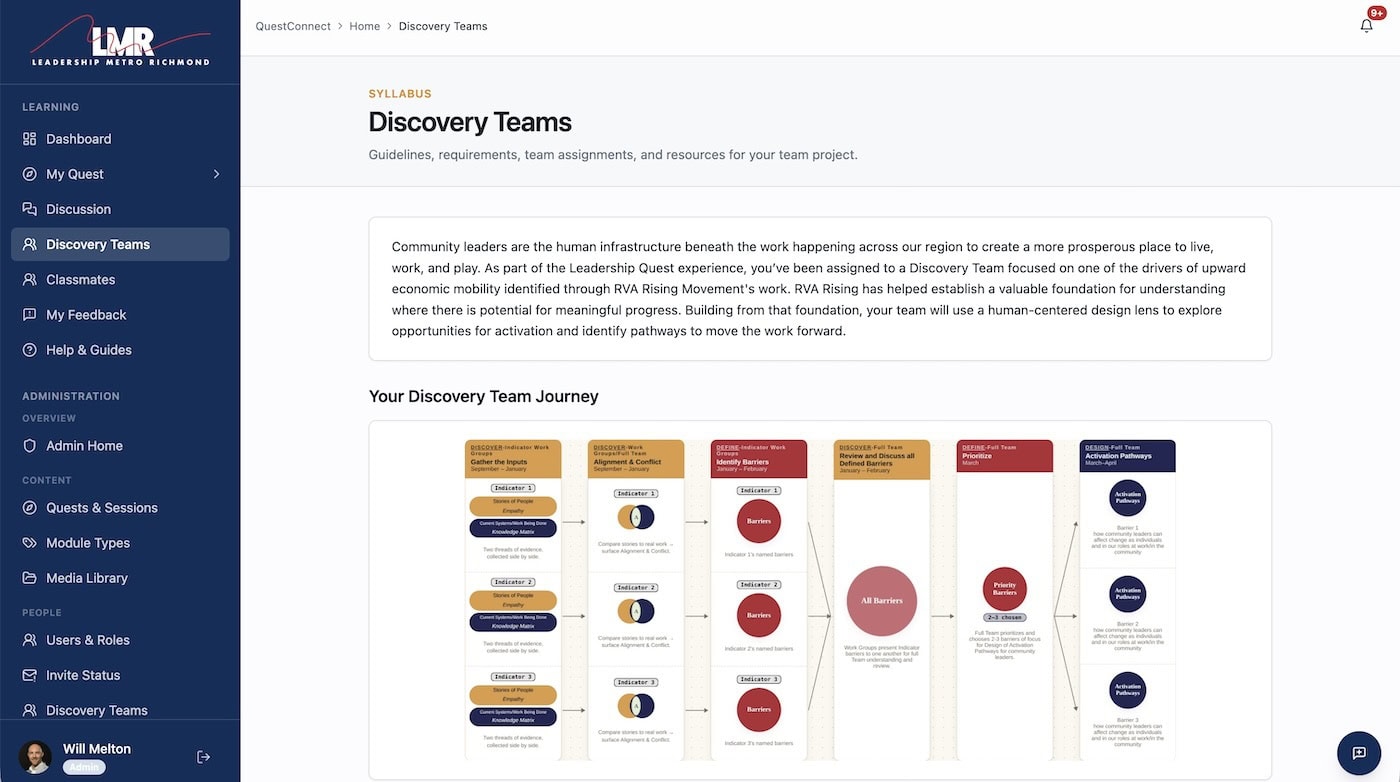
Task: Click the Invite Status label
Action: (x=83, y=675)
